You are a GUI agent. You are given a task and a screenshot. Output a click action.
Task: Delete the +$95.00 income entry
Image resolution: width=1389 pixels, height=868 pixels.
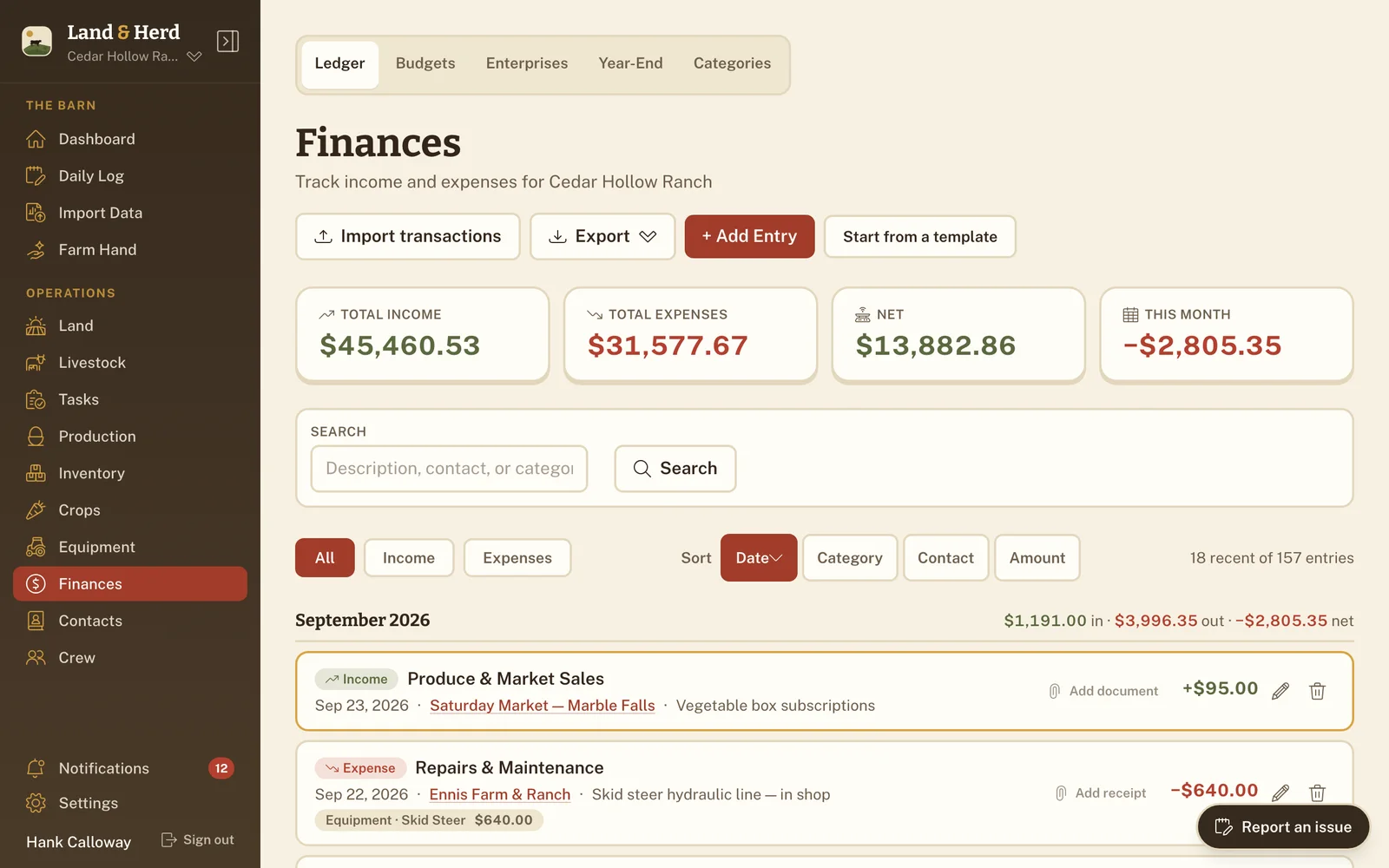[x=1317, y=691]
